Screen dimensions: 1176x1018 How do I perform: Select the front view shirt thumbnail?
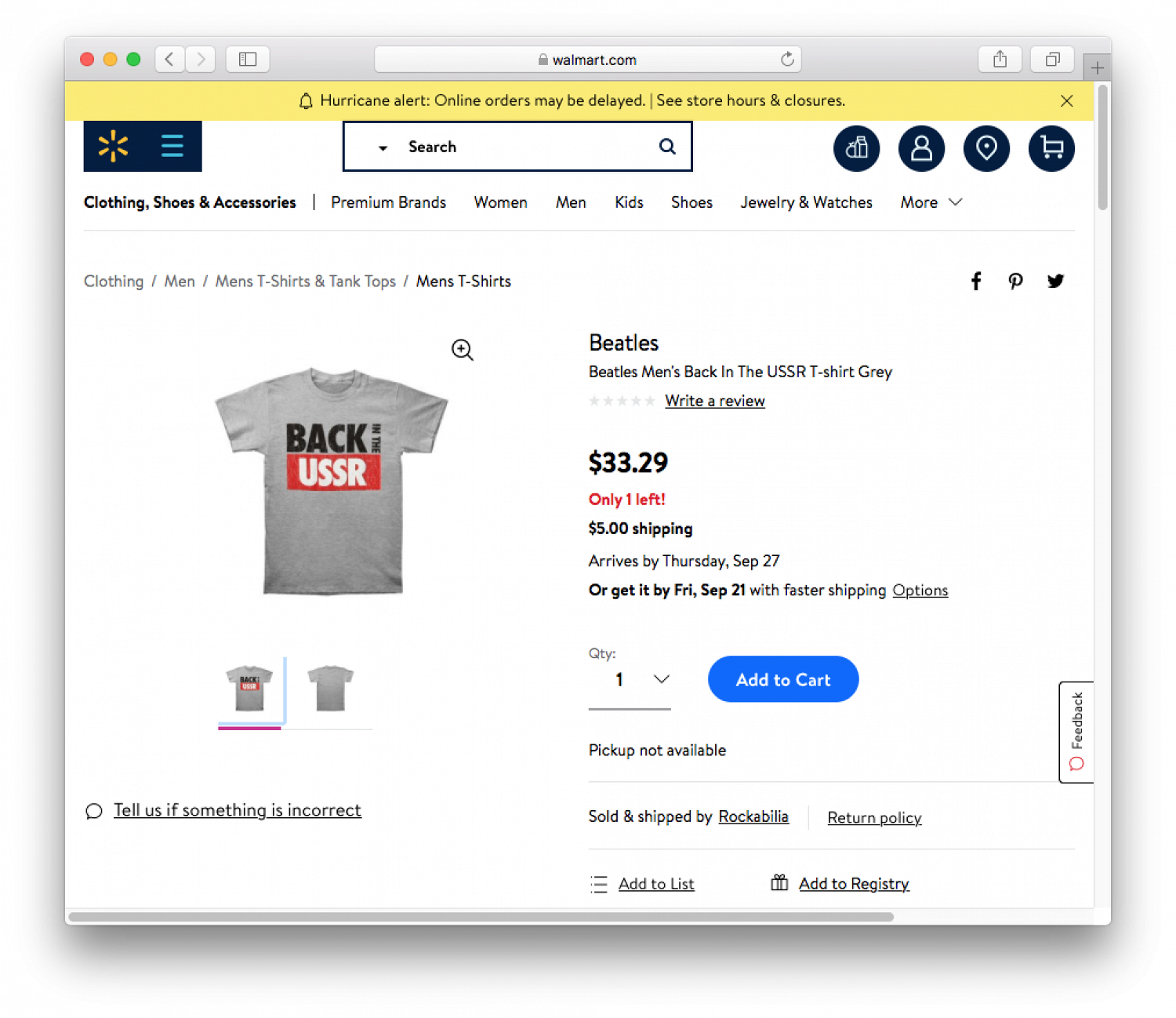249,689
